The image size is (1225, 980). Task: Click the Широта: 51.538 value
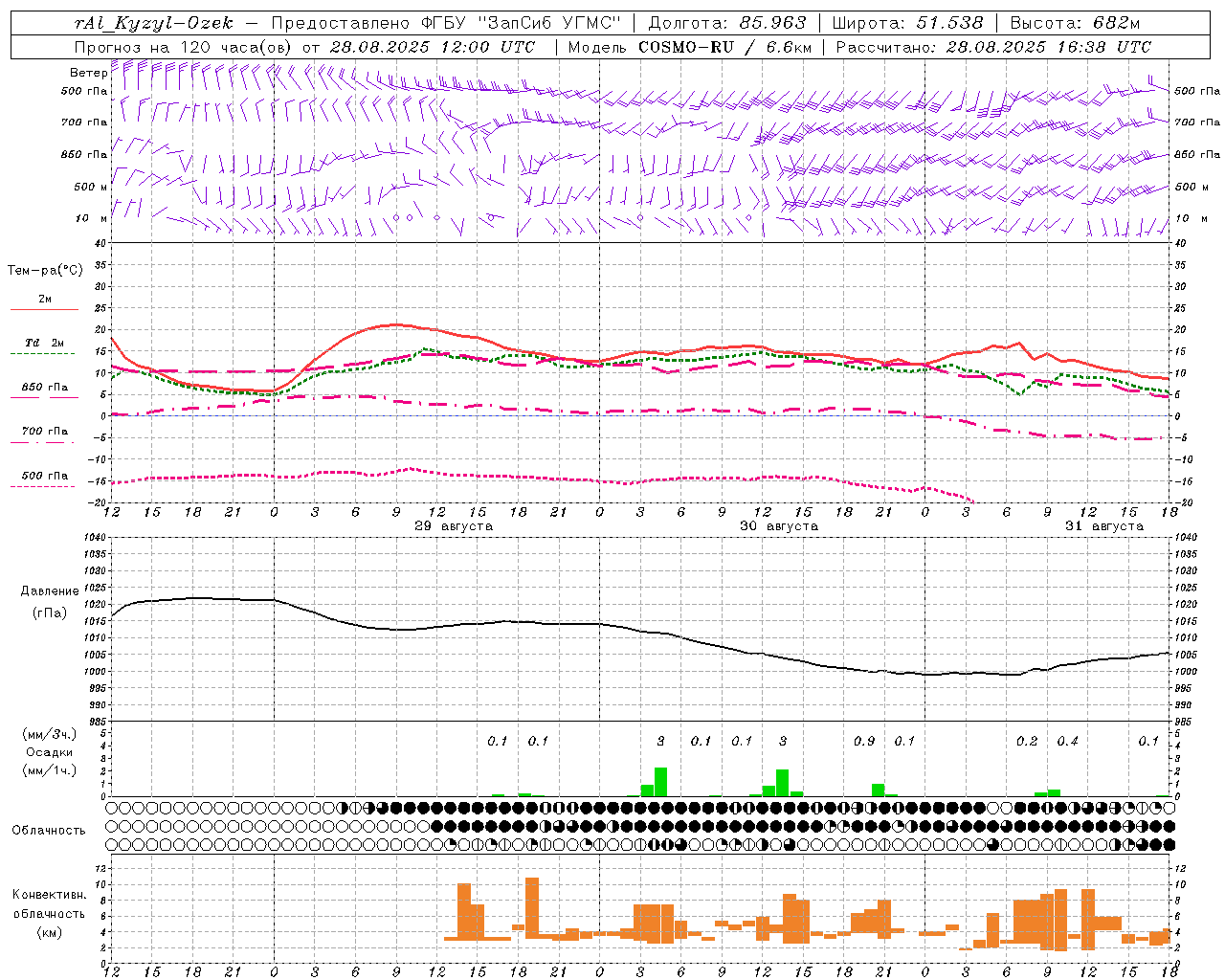tap(908, 23)
